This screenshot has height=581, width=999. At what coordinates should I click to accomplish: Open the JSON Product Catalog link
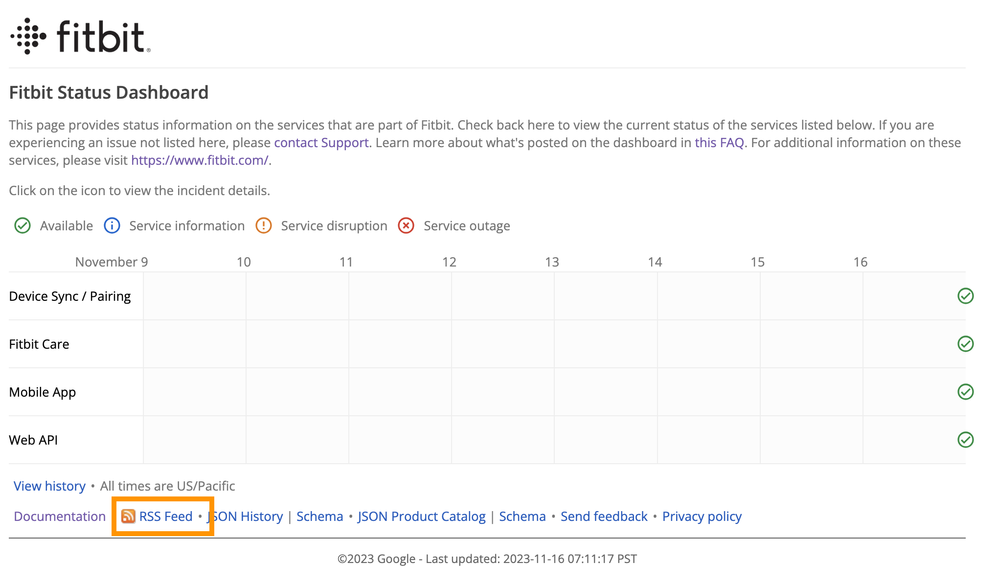click(421, 517)
